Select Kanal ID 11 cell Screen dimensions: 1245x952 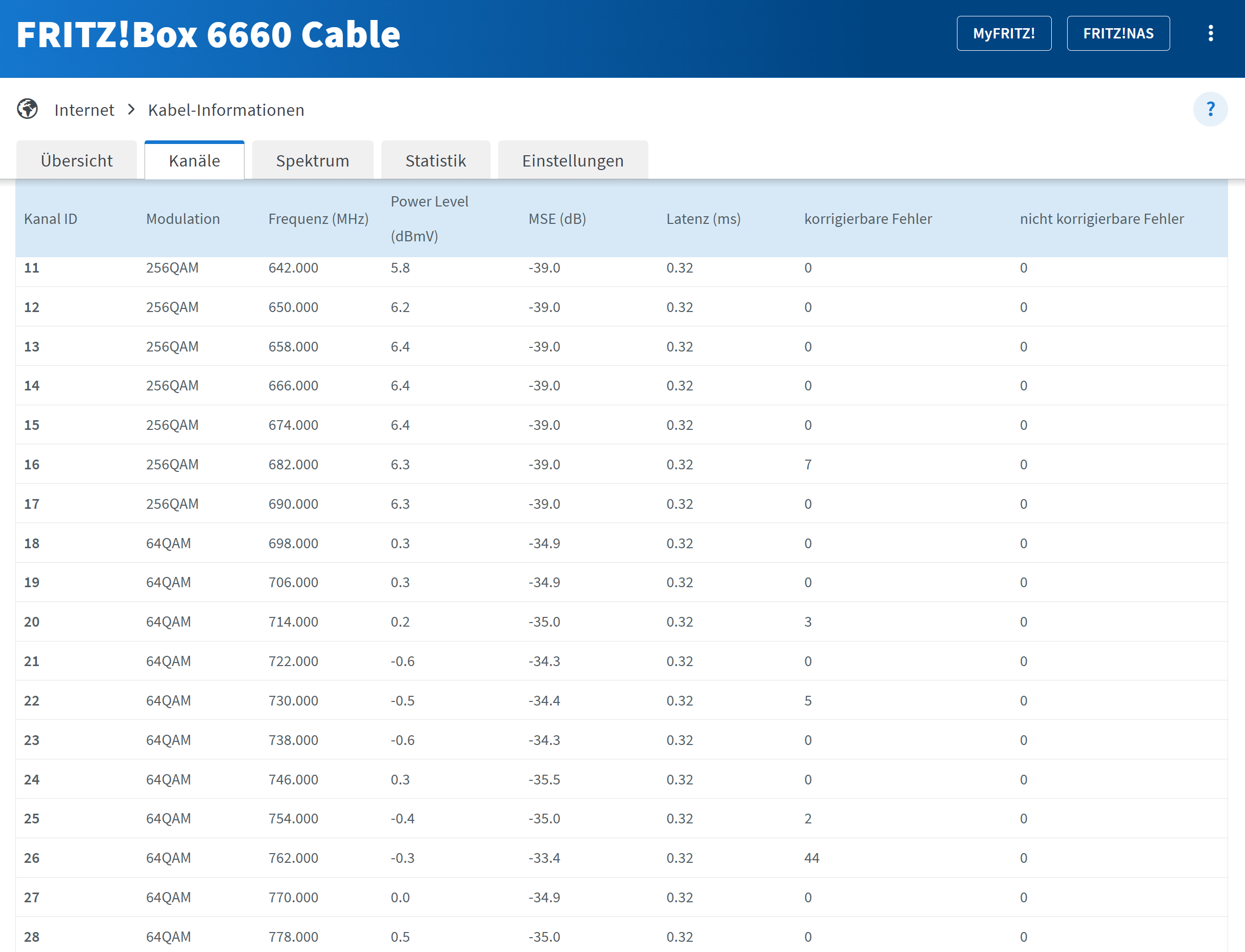pyautogui.click(x=32, y=267)
